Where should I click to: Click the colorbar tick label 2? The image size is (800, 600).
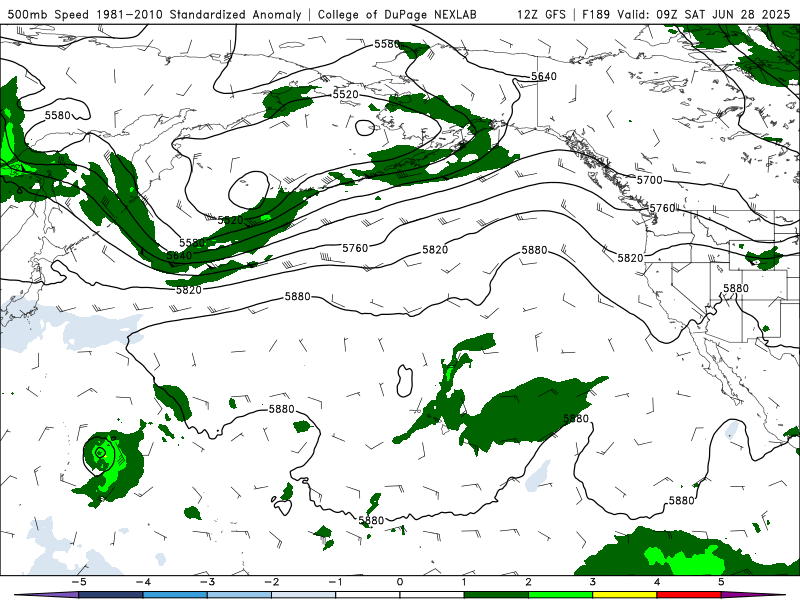pyautogui.click(x=529, y=582)
